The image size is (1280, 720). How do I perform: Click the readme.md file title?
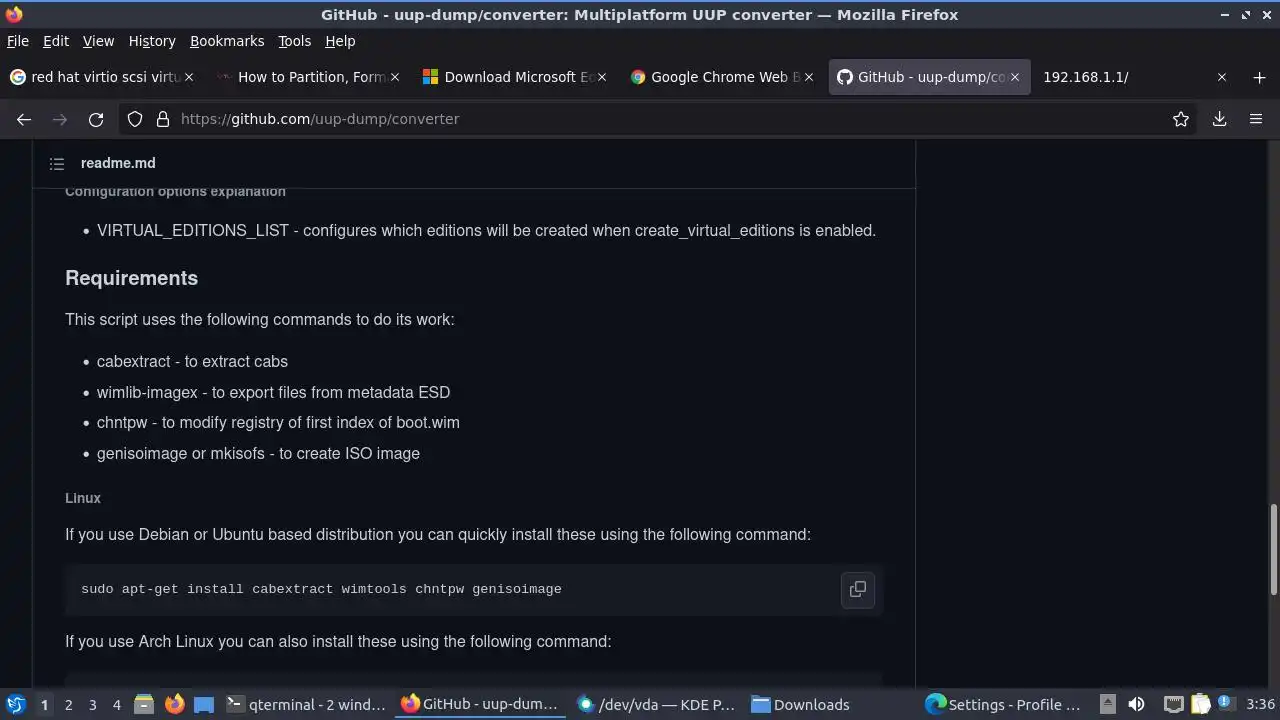click(x=118, y=163)
